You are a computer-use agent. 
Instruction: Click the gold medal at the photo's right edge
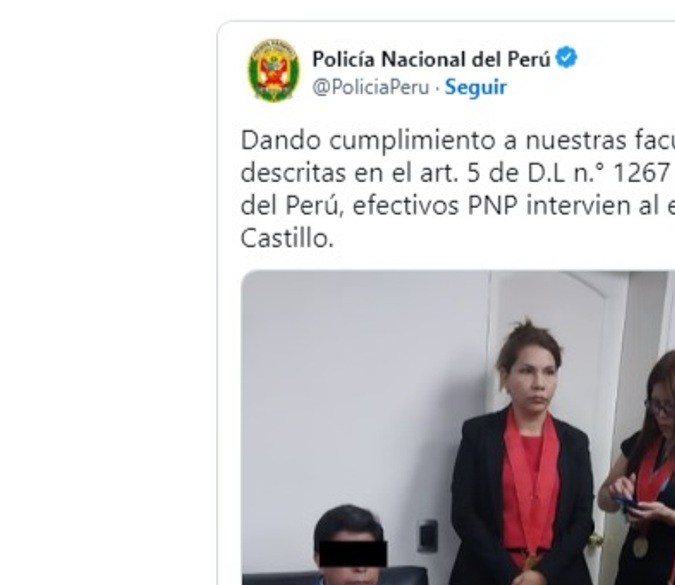point(640,547)
